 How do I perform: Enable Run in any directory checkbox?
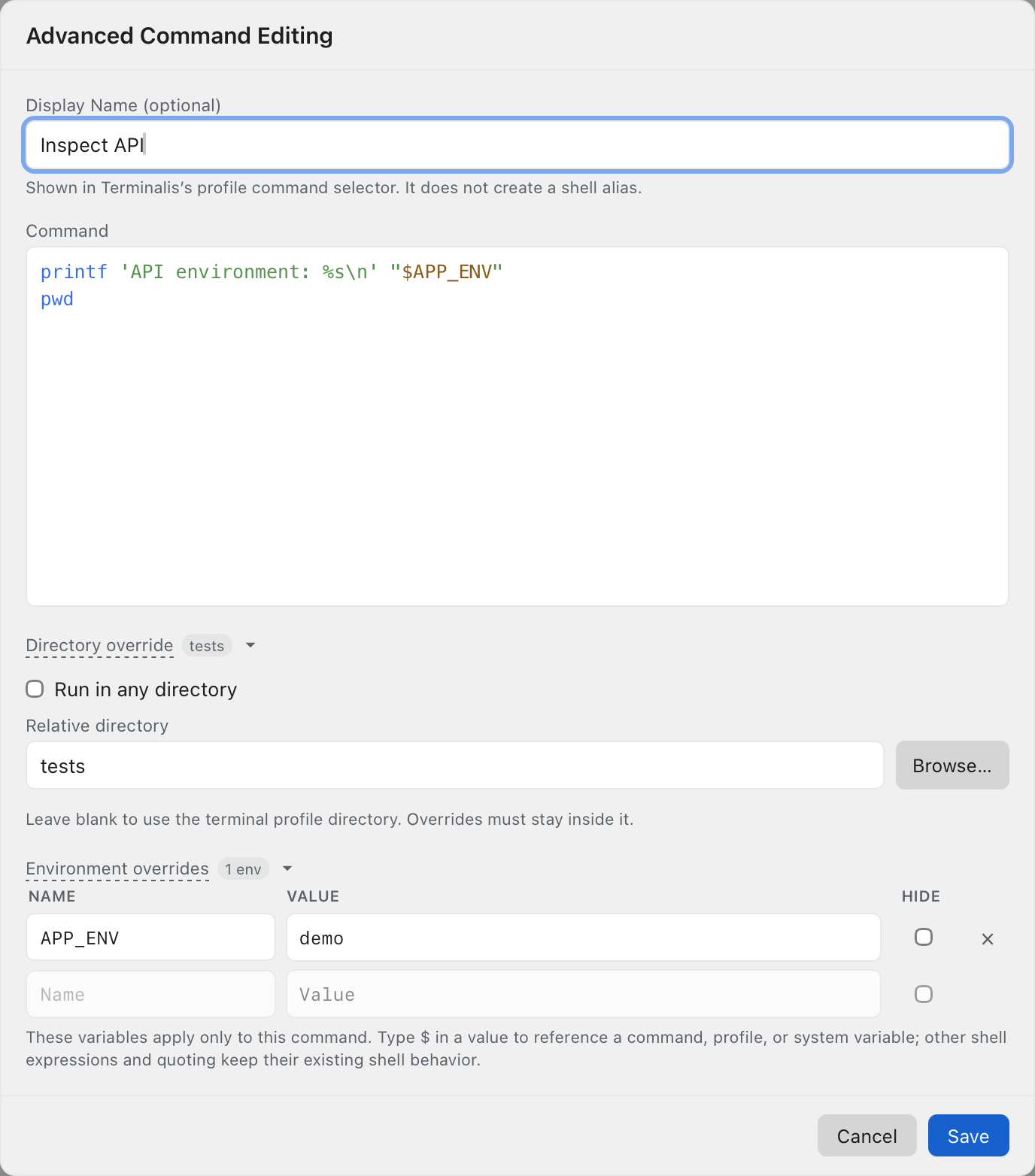click(35, 689)
